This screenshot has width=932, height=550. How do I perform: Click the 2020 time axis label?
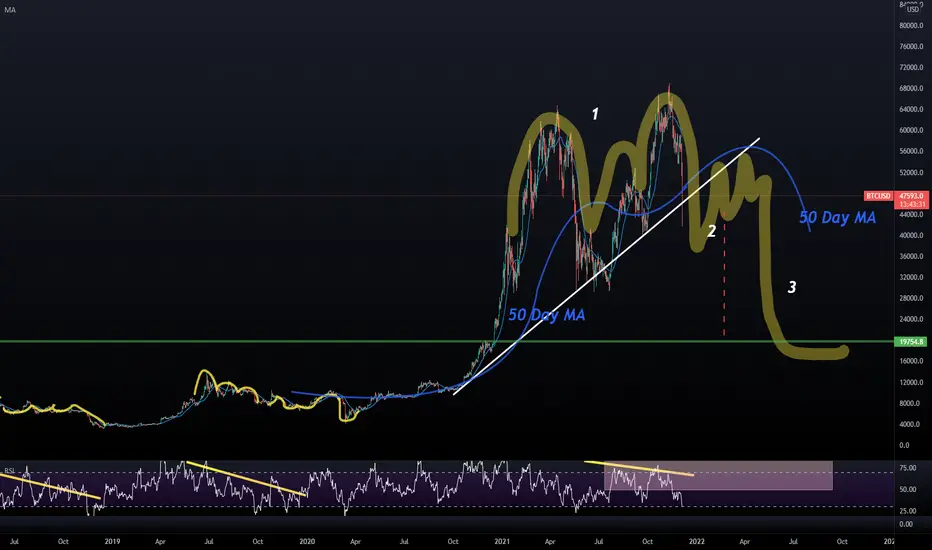coord(307,542)
